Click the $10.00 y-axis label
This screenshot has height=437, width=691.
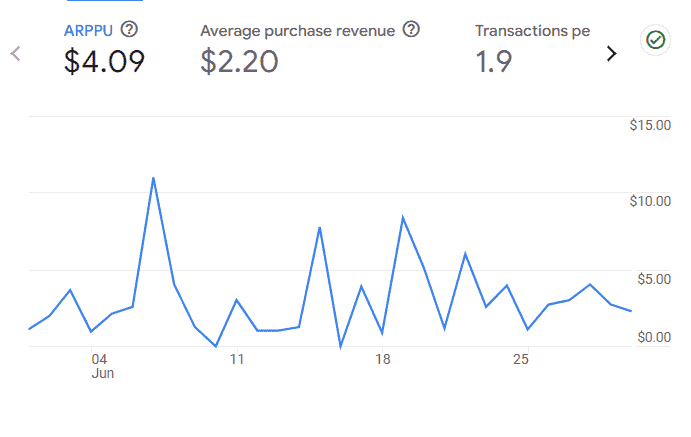click(650, 201)
